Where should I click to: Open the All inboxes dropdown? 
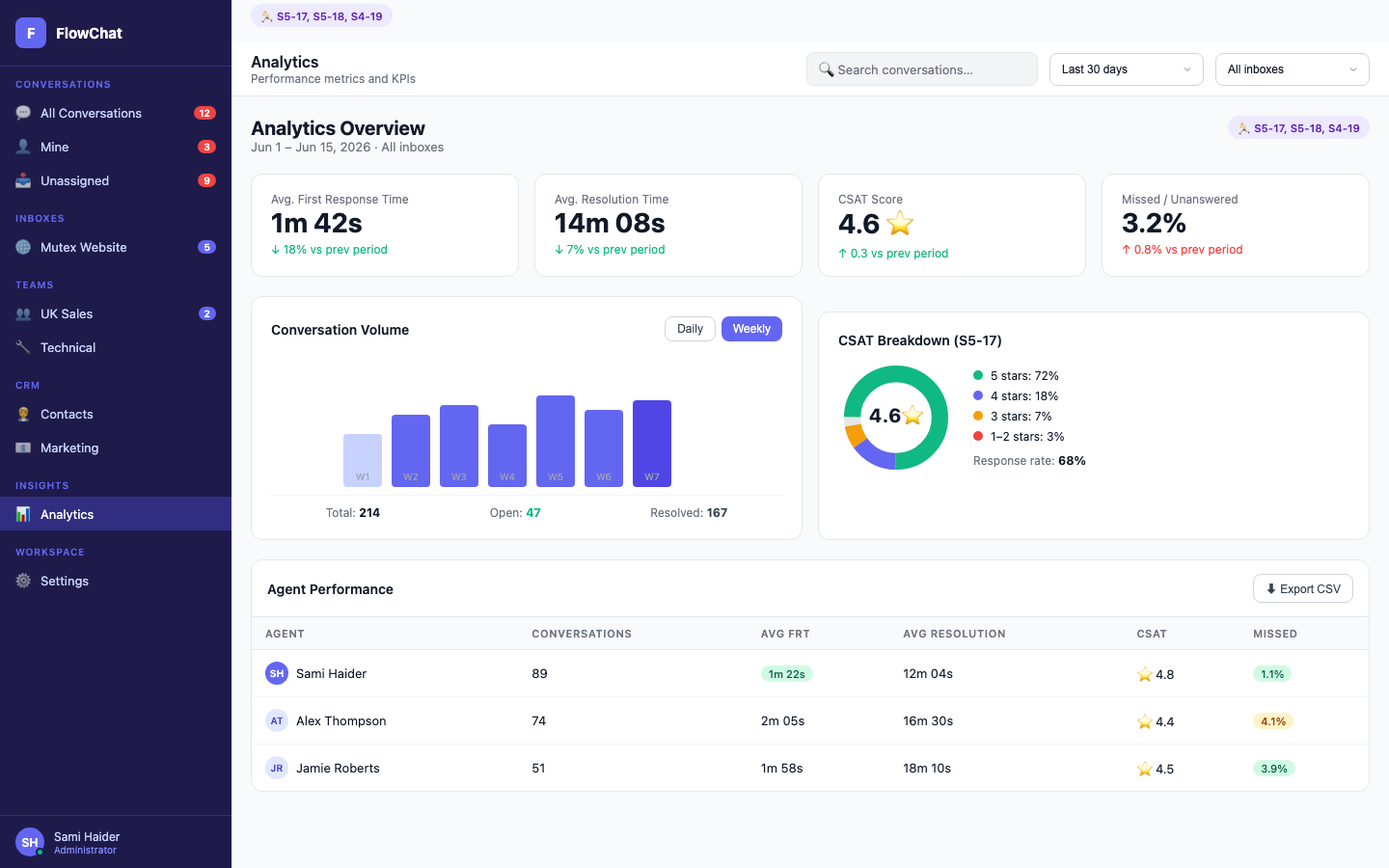pyautogui.click(x=1293, y=69)
